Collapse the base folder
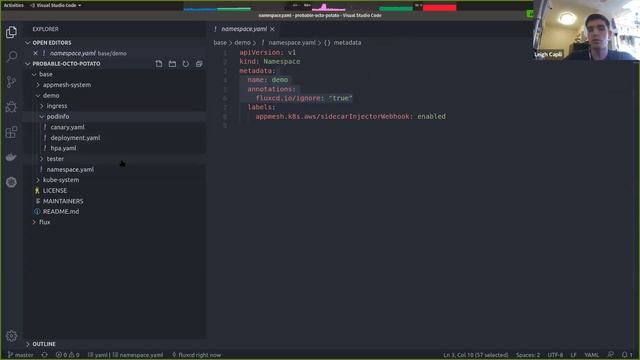This screenshot has height=360, width=640. [34, 74]
